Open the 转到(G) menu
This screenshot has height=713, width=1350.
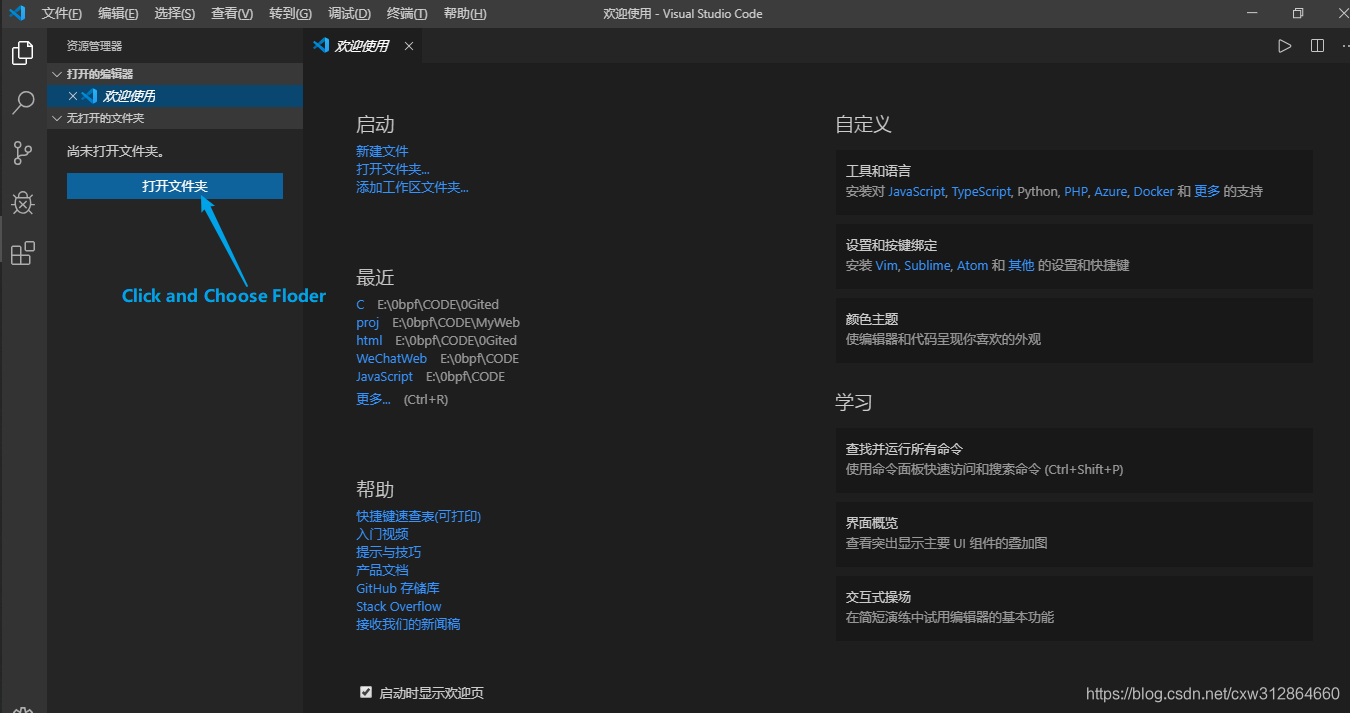(290, 13)
